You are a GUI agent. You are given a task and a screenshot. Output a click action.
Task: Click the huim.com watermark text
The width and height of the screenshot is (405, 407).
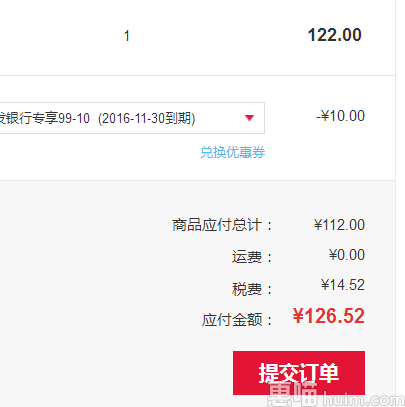pos(363,399)
